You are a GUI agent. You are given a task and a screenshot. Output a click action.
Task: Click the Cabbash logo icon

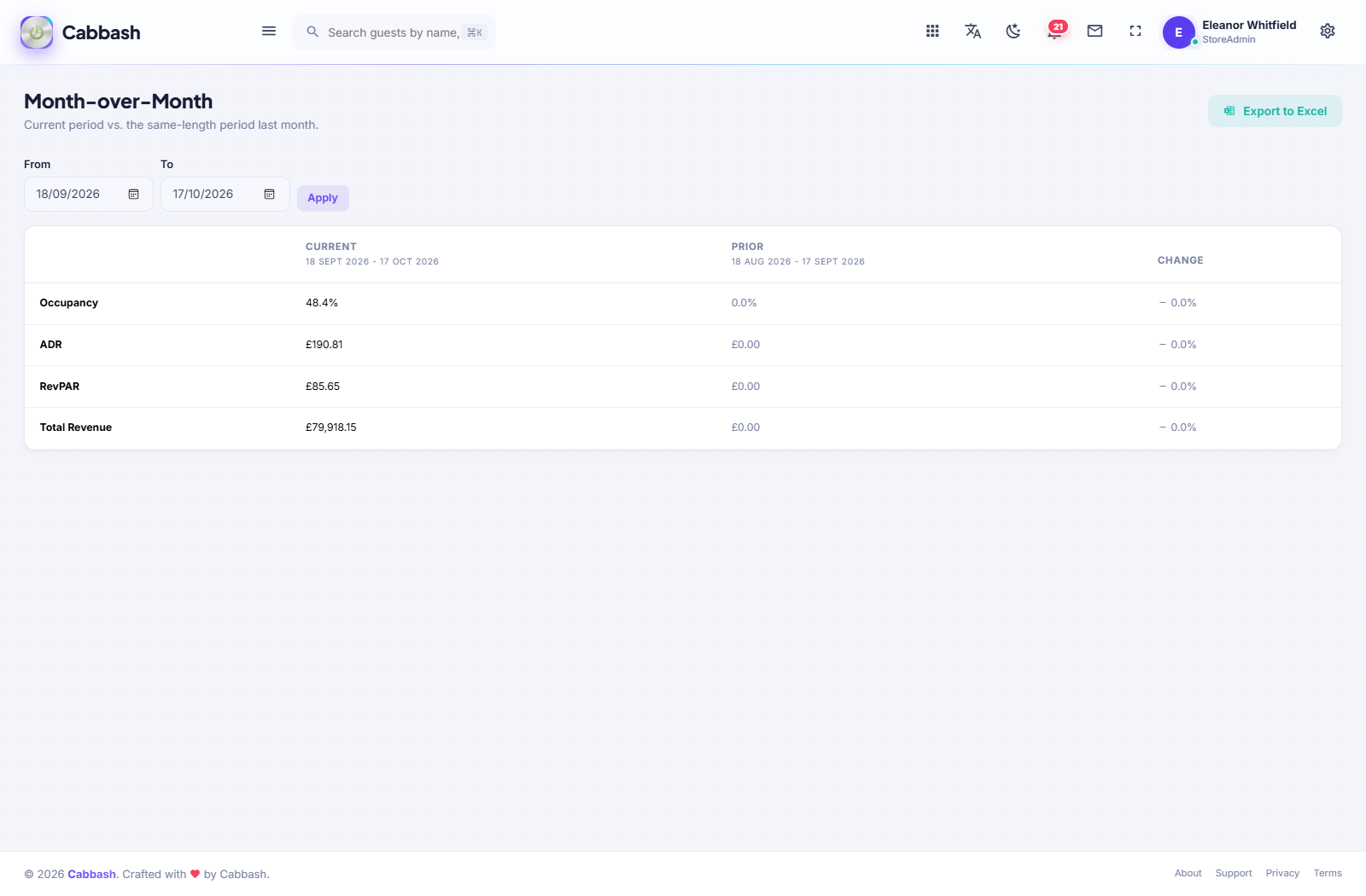[x=37, y=32]
